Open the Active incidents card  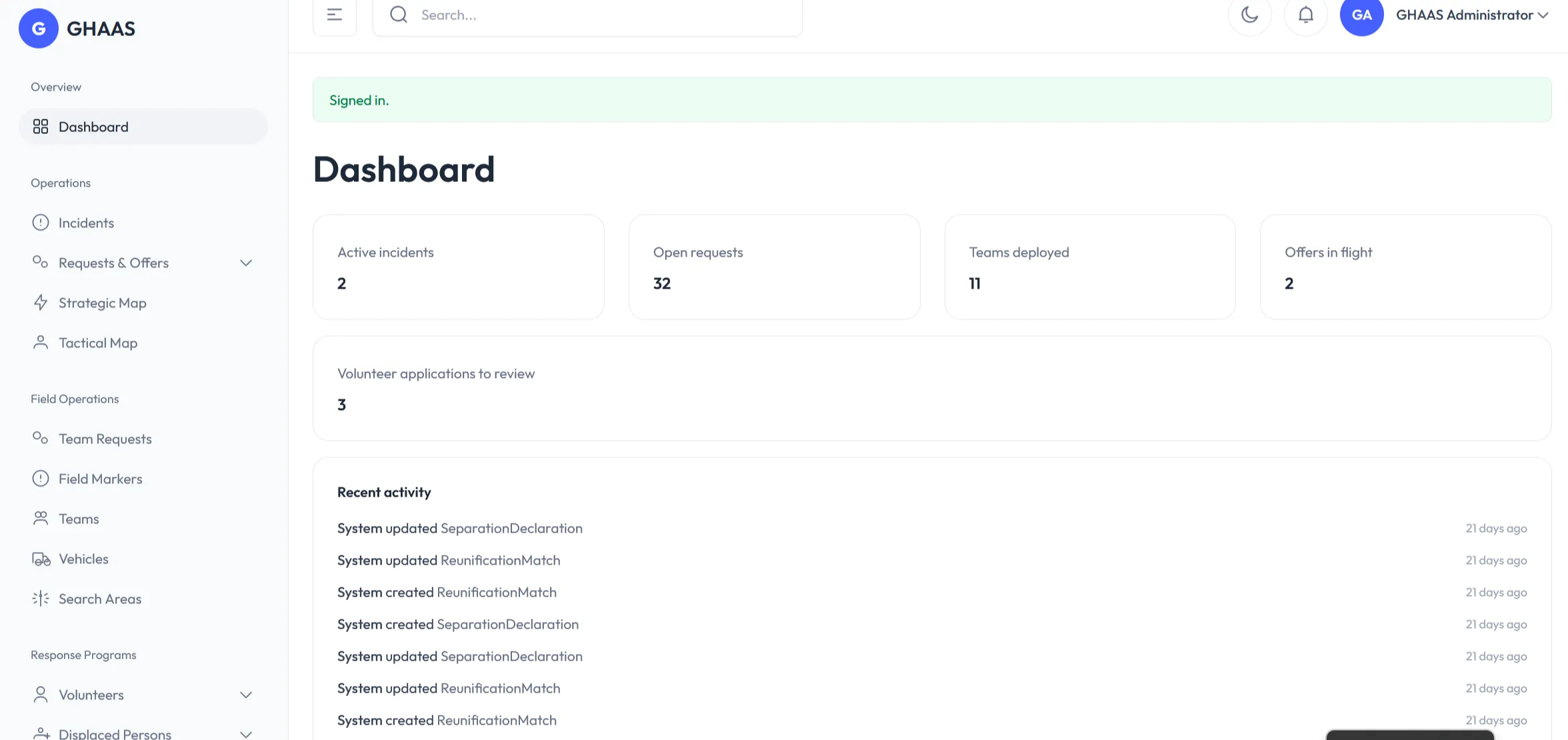459,267
